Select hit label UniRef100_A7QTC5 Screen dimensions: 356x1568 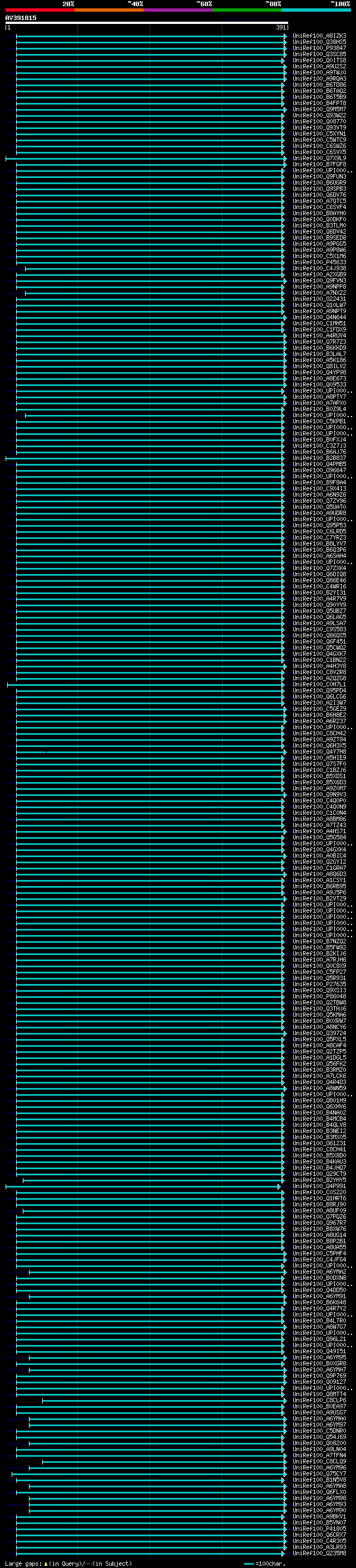tap(319, 201)
